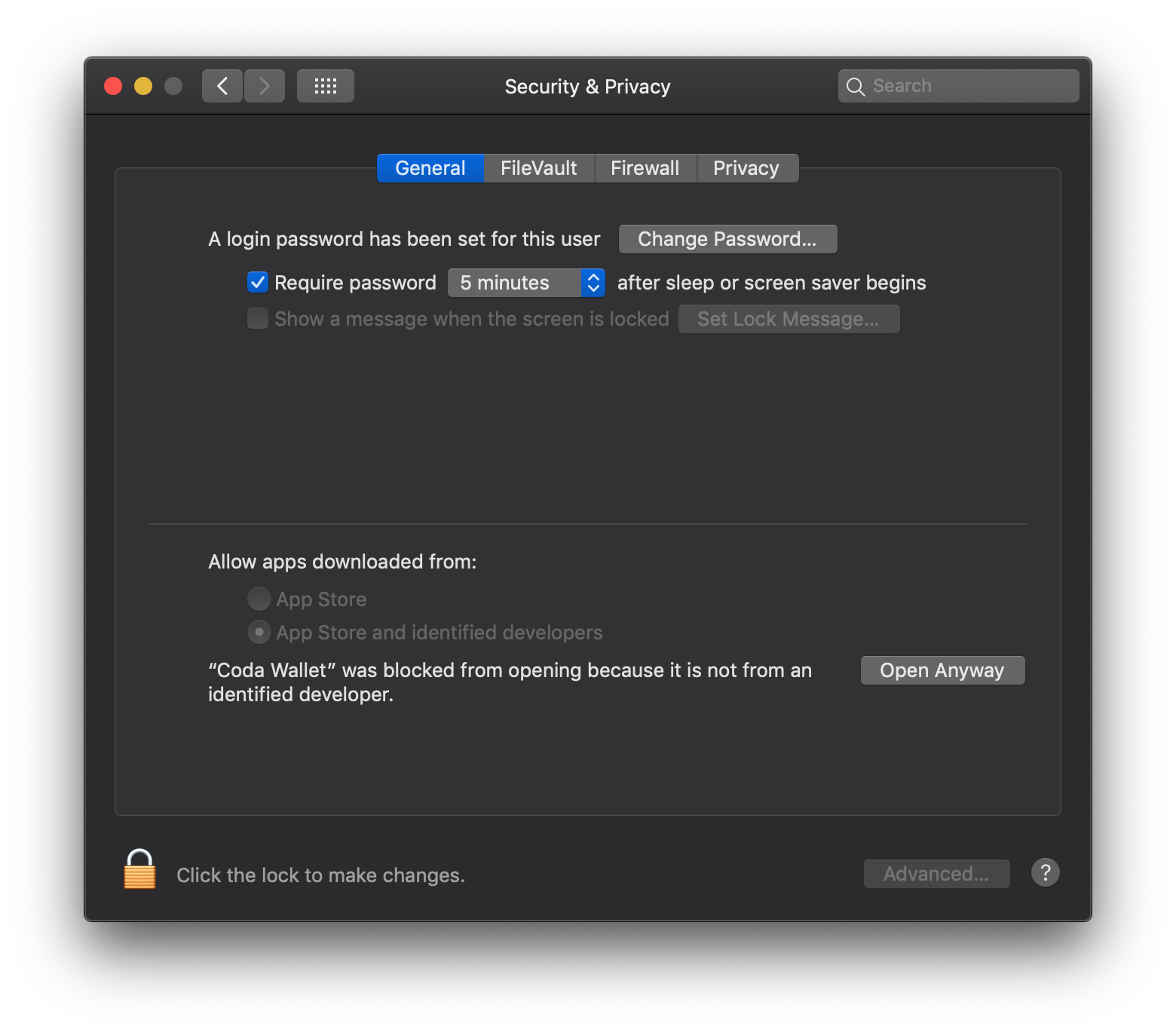Close the window with the red button
1176x1033 pixels.
pyautogui.click(x=113, y=86)
